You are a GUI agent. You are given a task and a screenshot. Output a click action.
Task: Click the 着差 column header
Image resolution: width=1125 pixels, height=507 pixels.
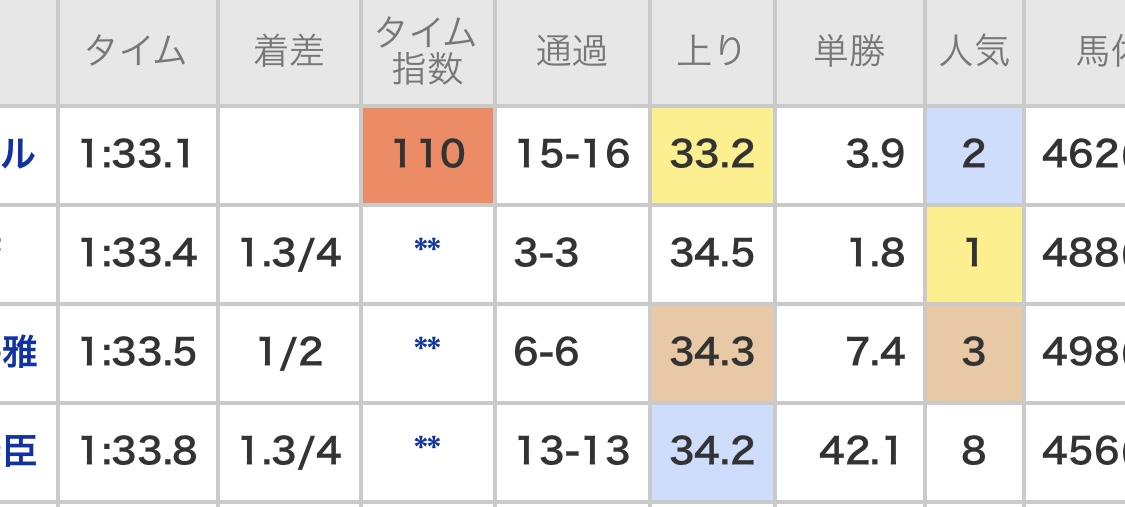[x=288, y=52]
